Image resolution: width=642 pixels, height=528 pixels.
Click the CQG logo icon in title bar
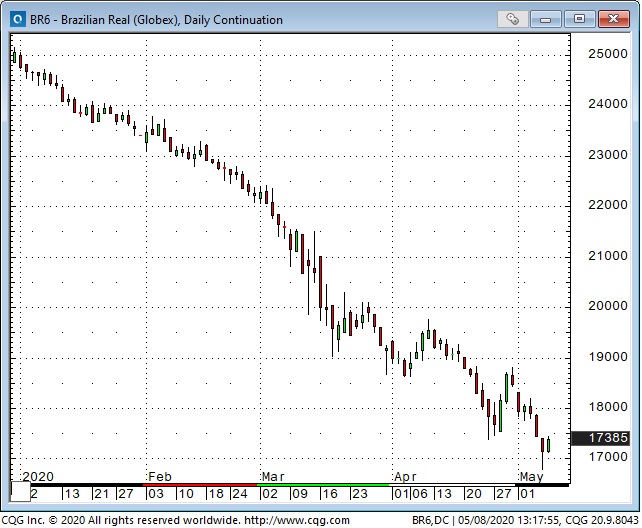tap(18, 19)
